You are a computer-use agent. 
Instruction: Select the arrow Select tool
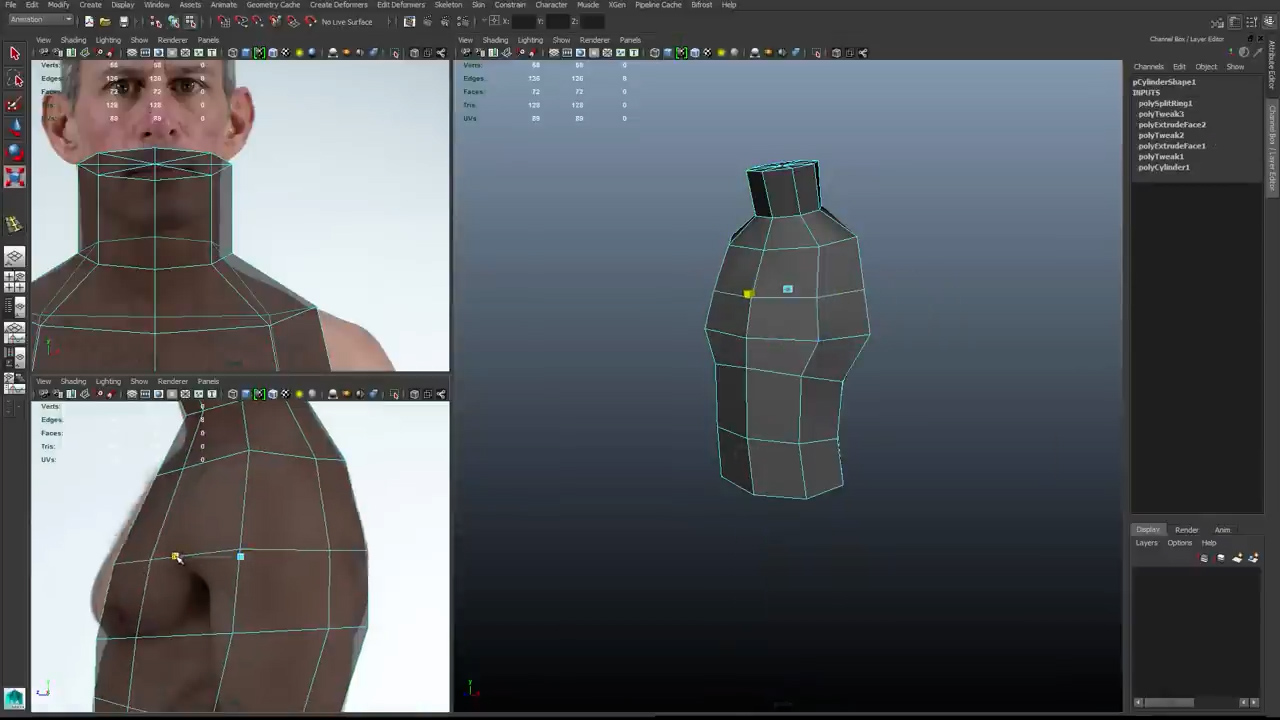coord(15,53)
